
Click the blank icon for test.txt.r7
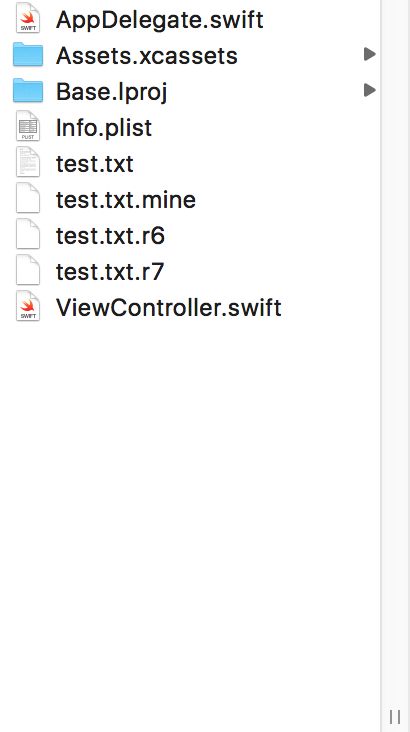(28, 270)
